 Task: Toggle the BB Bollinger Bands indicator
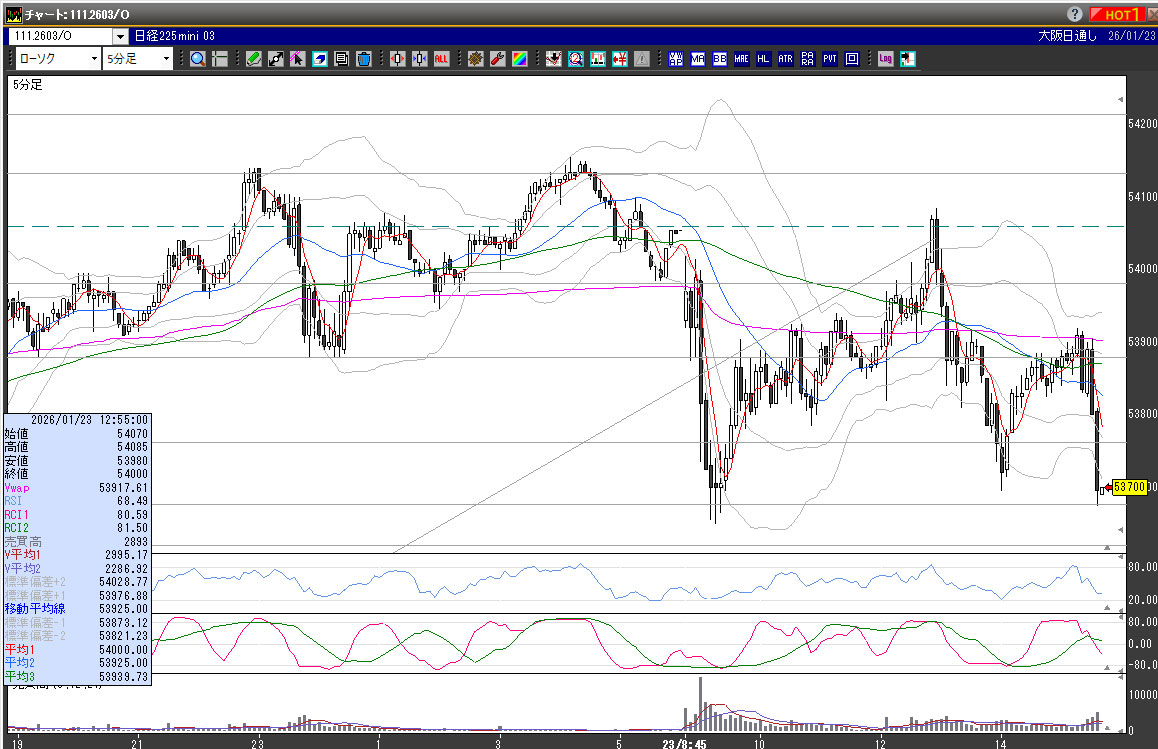[x=719, y=59]
